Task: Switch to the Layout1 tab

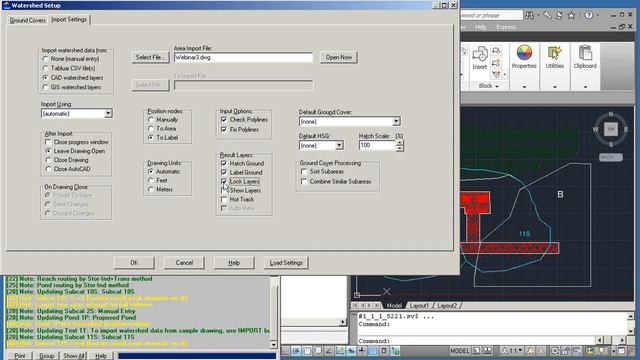Action: [x=419, y=305]
